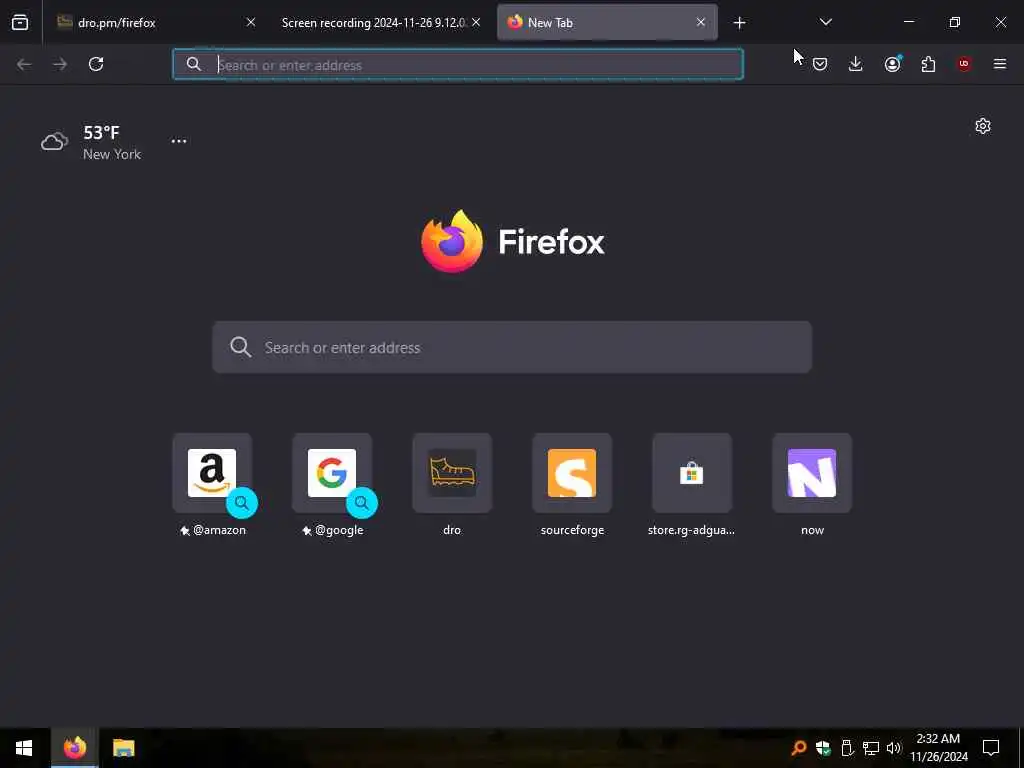Click the safely remove hardware tray icon
This screenshot has width=1024, height=768.
[847, 748]
